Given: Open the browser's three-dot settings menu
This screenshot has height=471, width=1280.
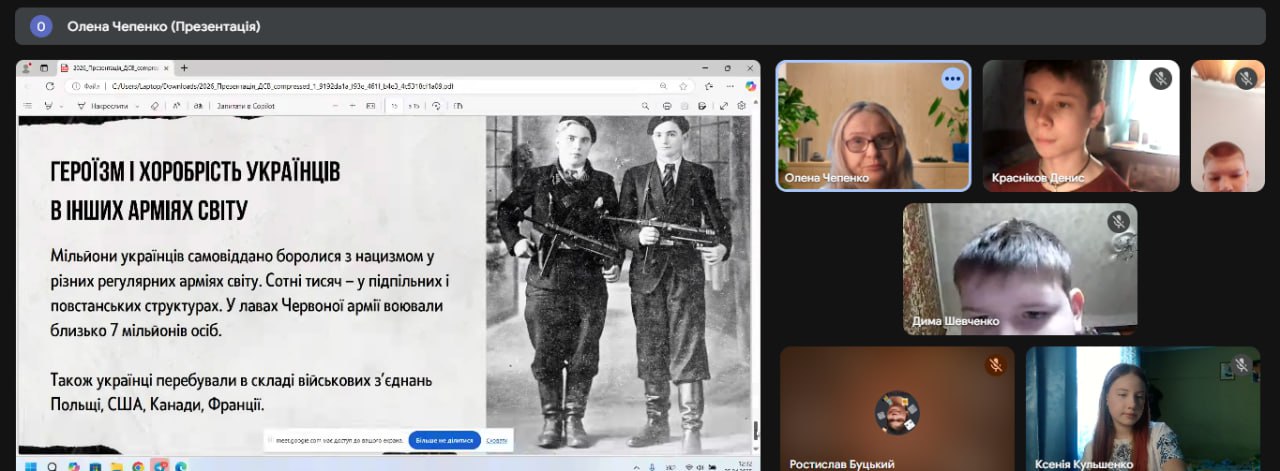Looking at the screenshot, I should pyautogui.click(x=731, y=86).
